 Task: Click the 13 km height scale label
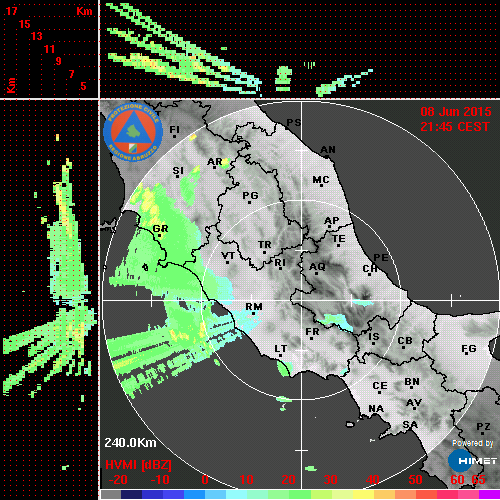pyautogui.click(x=37, y=36)
